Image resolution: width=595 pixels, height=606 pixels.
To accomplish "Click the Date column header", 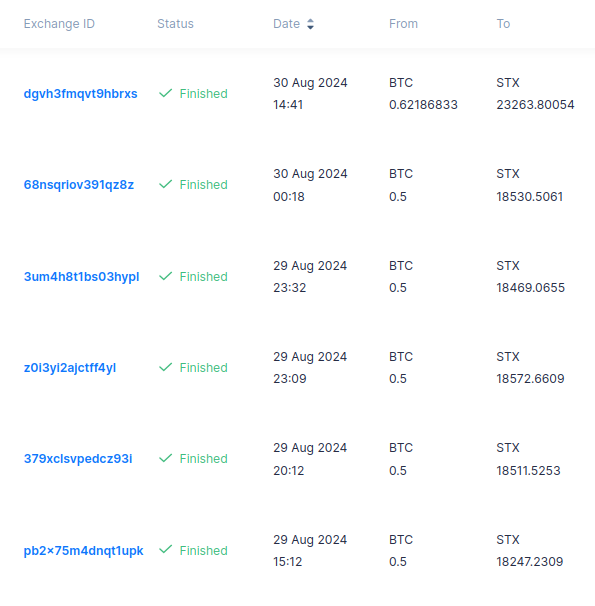I will [287, 24].
